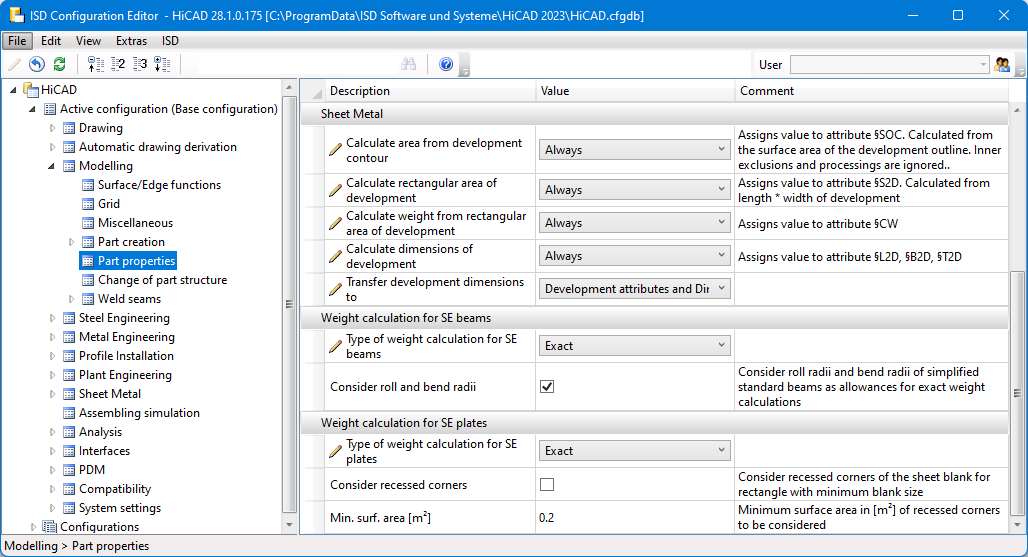Click the Comment column header
The height and width of the screenshot is (557, 1028).
pyautogui.click(x=871, y=91)
